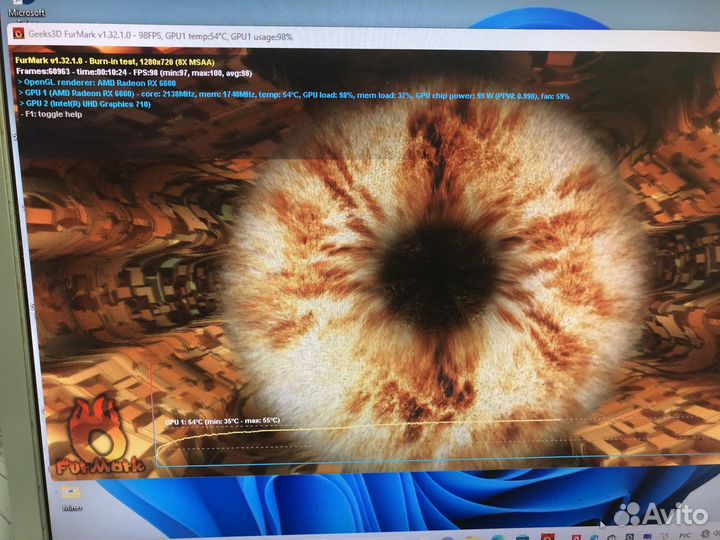Click the OpenGL renderer info line
Viewport: 720px width, 540px height.
(x=98, y=83)
